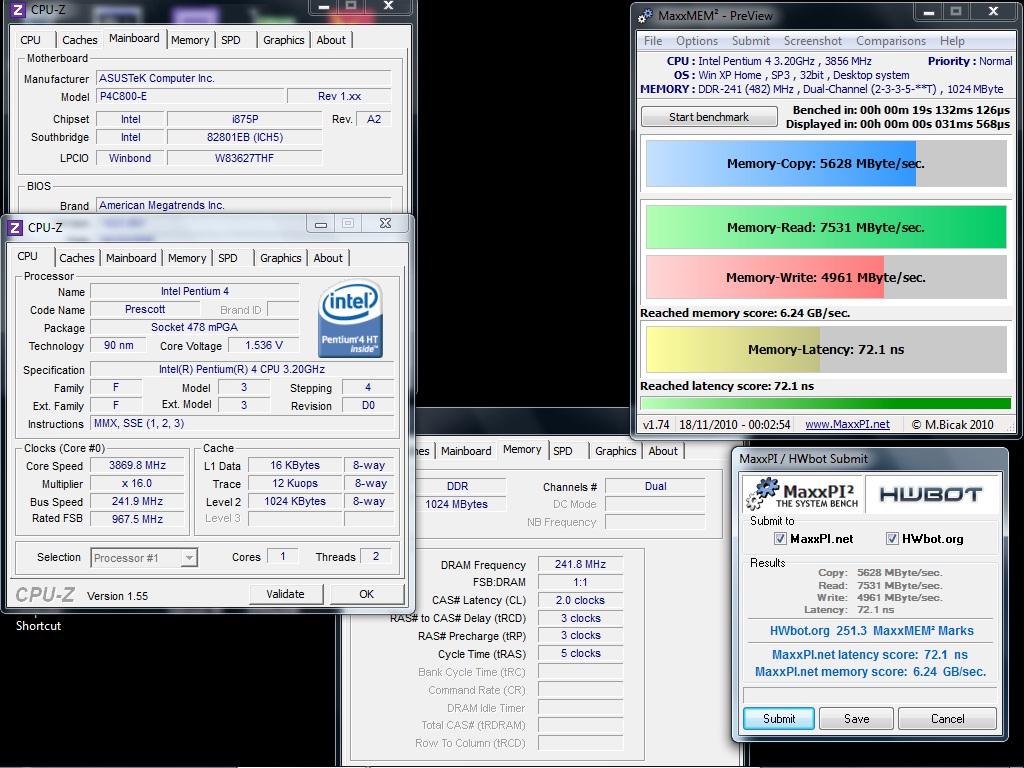Screen dimensions: 1024x768
Task: Select About tab in bottom CPU-Z memory window
Action: pos(663,451)
